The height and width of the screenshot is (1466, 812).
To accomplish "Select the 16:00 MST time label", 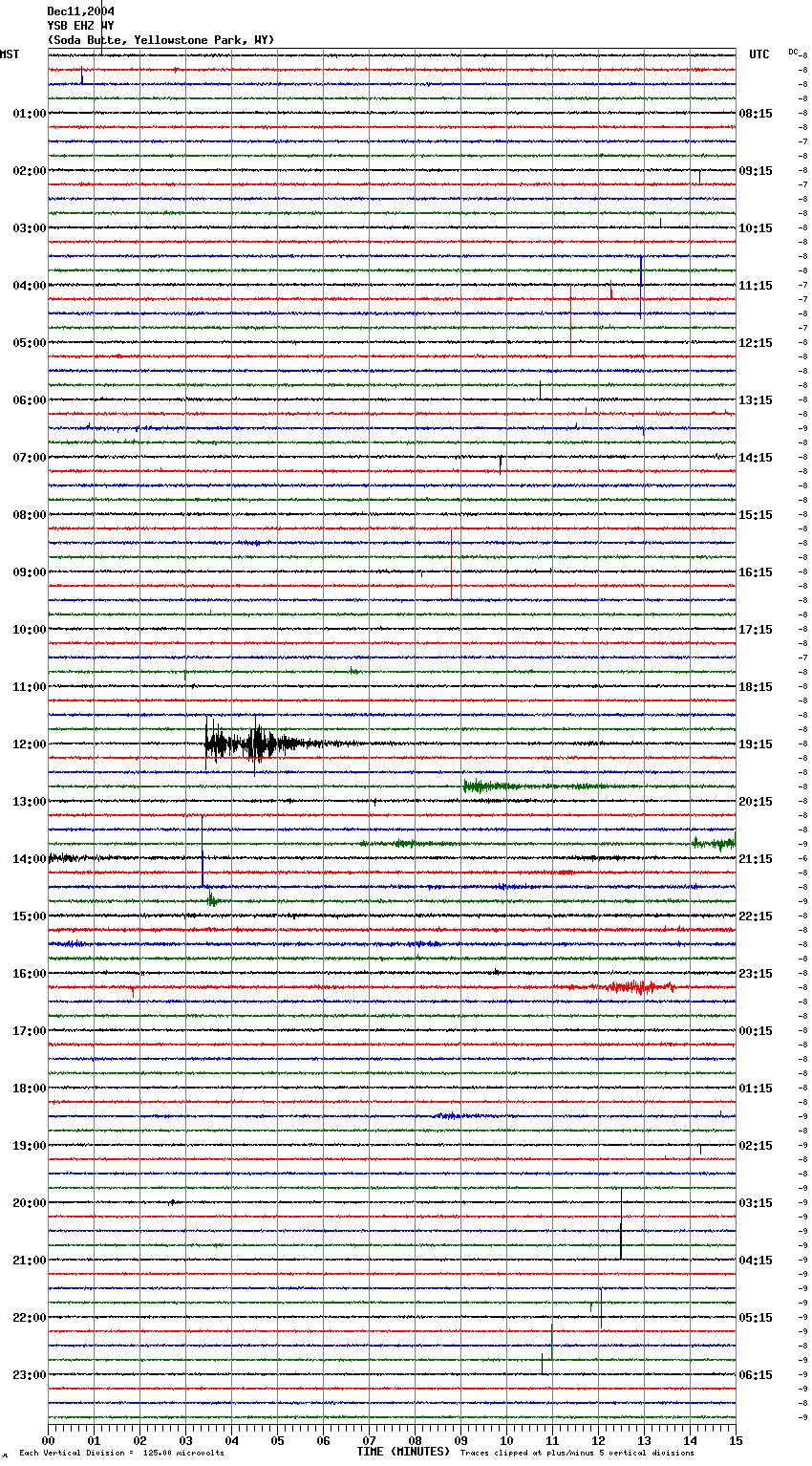I will pos(30,974).
